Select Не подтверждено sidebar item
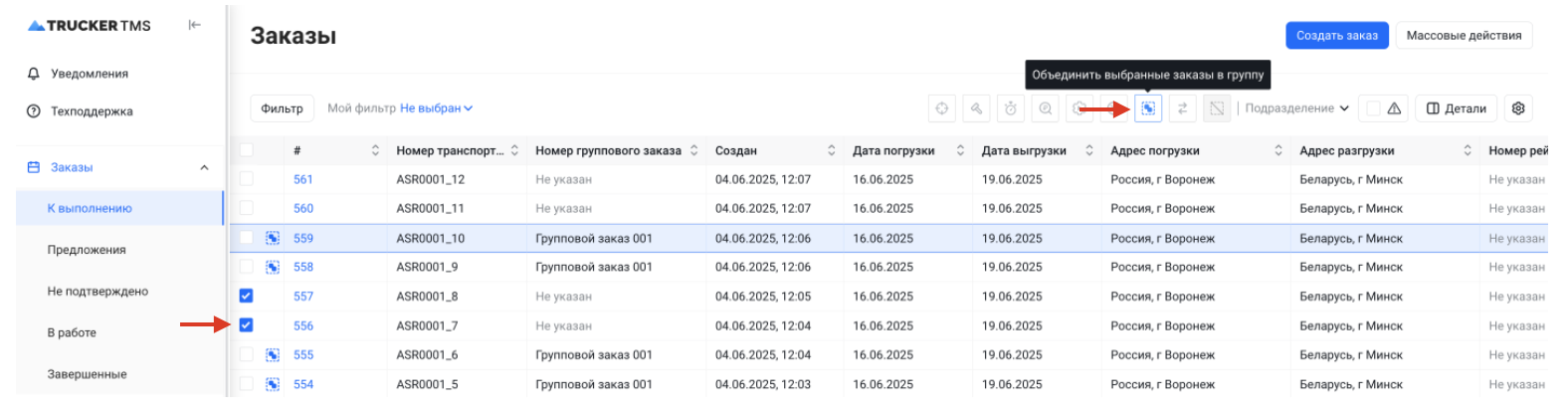The width and height of the screenshot is (1568, 416). (x=98, y=292)
